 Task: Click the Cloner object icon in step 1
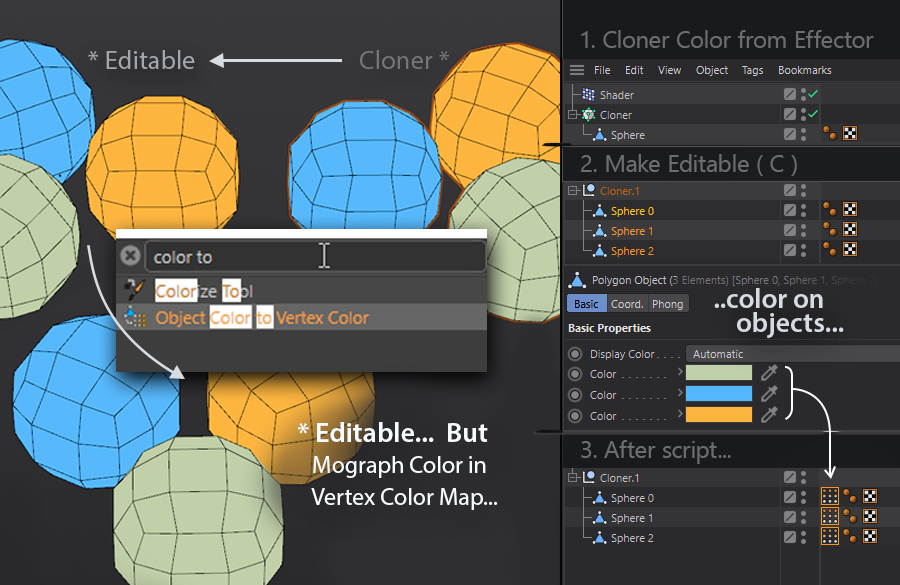click(588, 114)
